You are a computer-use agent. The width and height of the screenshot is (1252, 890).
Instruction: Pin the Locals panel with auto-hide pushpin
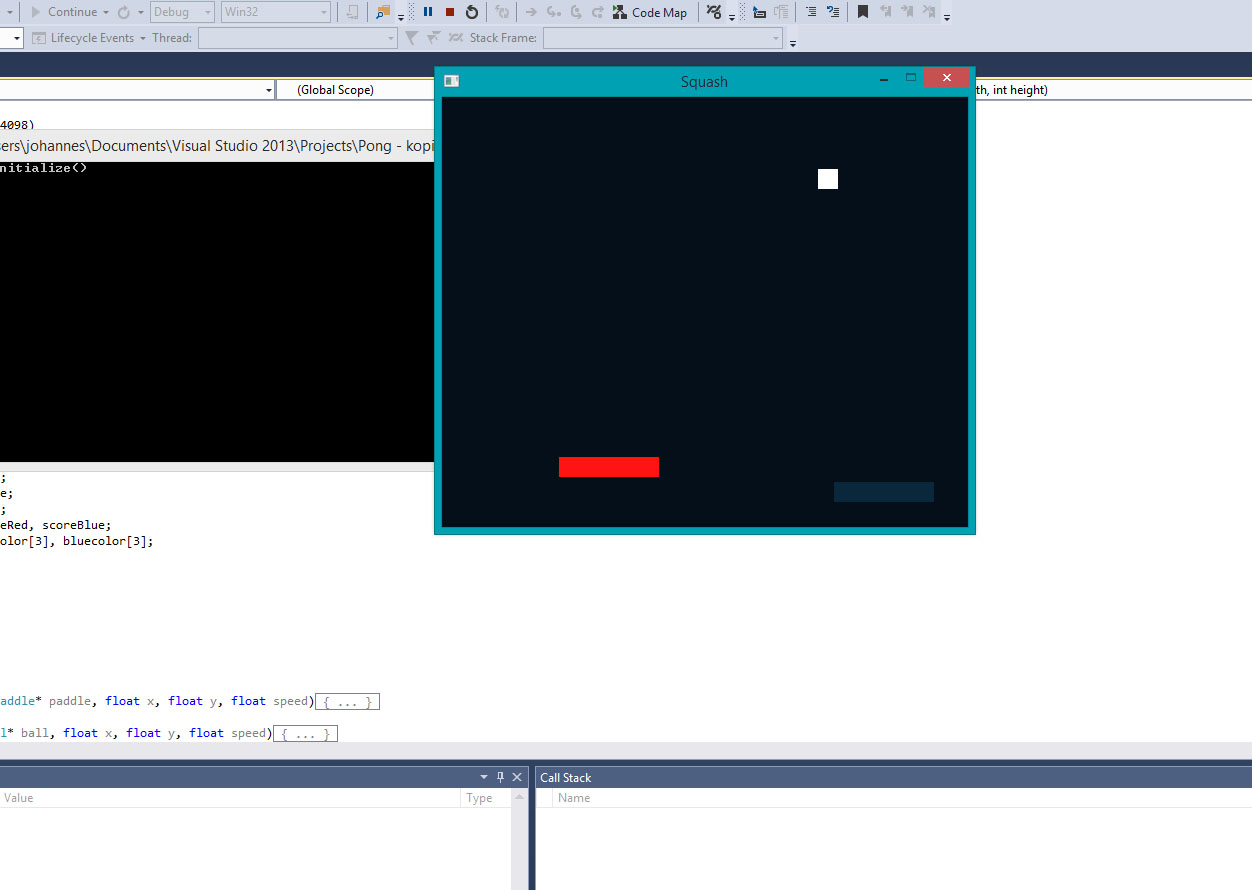(500, 777)
